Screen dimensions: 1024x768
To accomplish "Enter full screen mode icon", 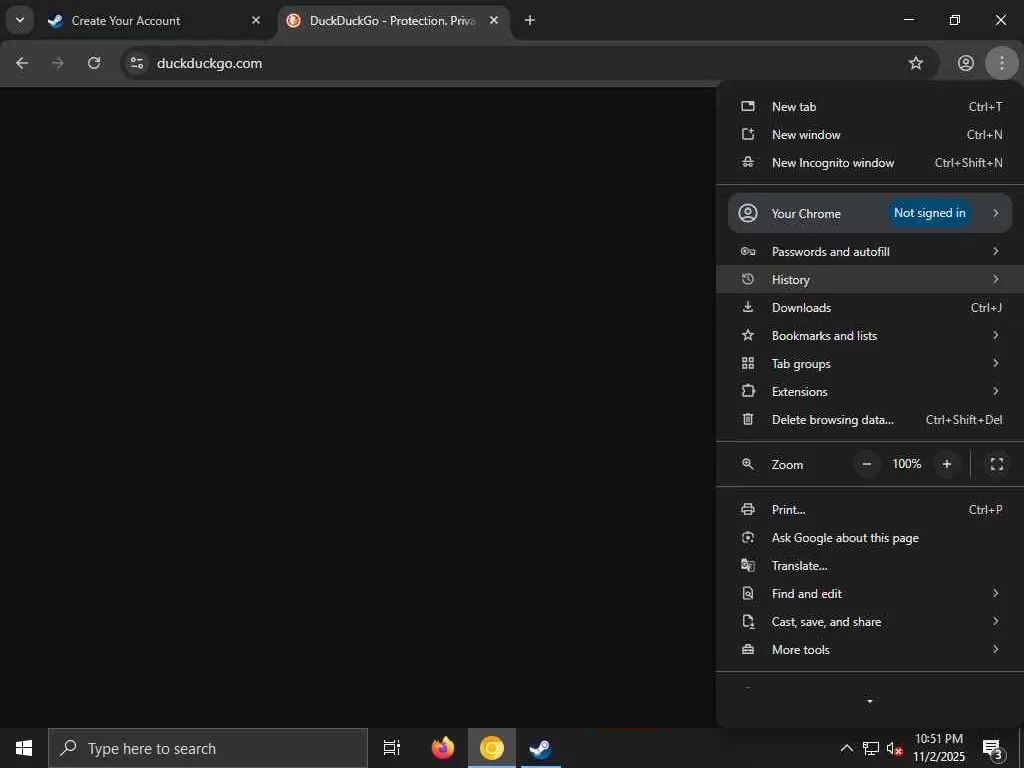I will point(997,464).
